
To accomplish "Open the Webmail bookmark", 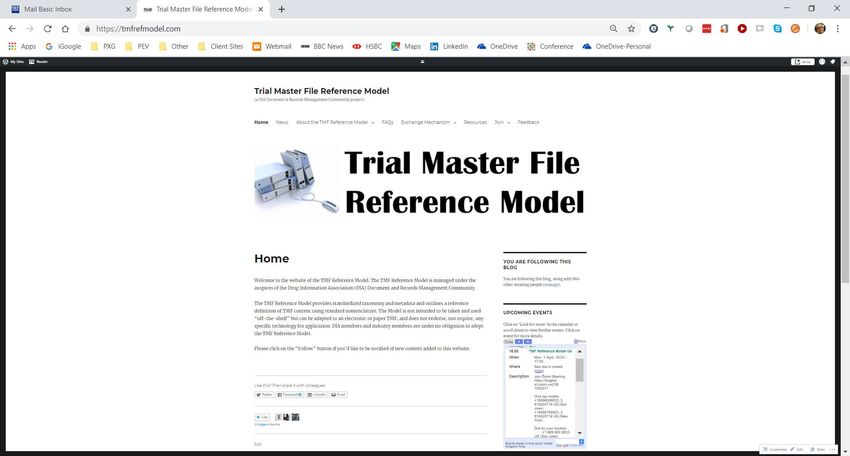I will pos(272,47).
